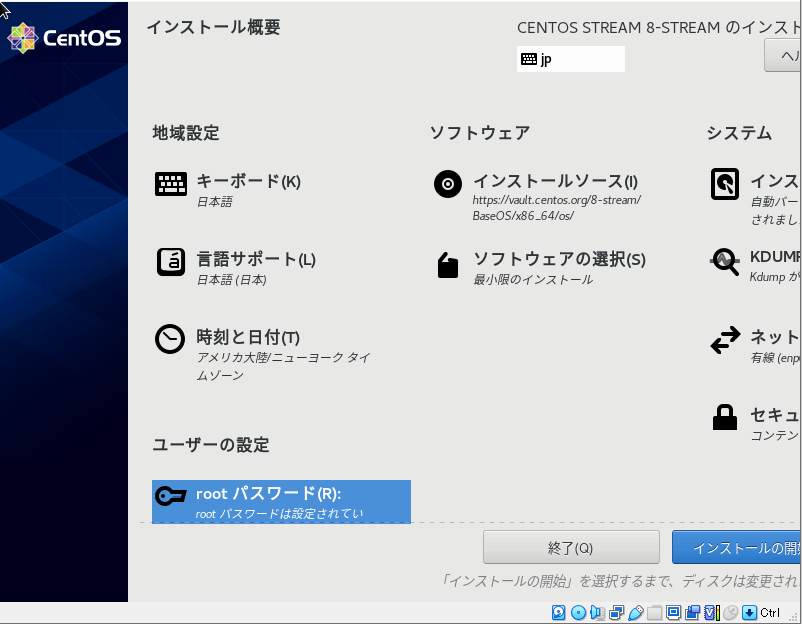Click the hard disk installation destination icon

(x=725, y=184)
